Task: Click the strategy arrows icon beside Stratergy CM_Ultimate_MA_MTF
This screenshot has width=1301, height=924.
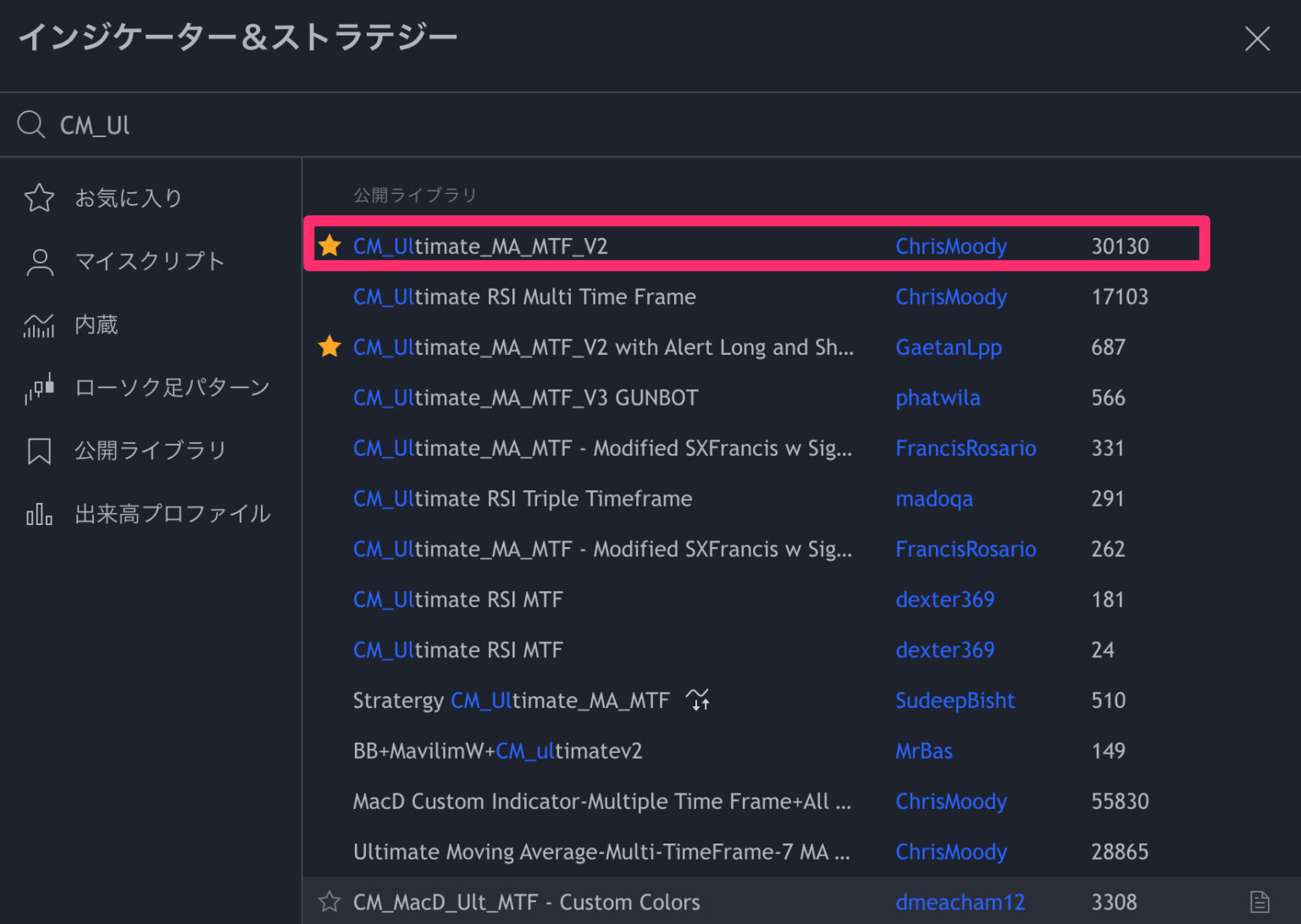Action: (699, 700)
